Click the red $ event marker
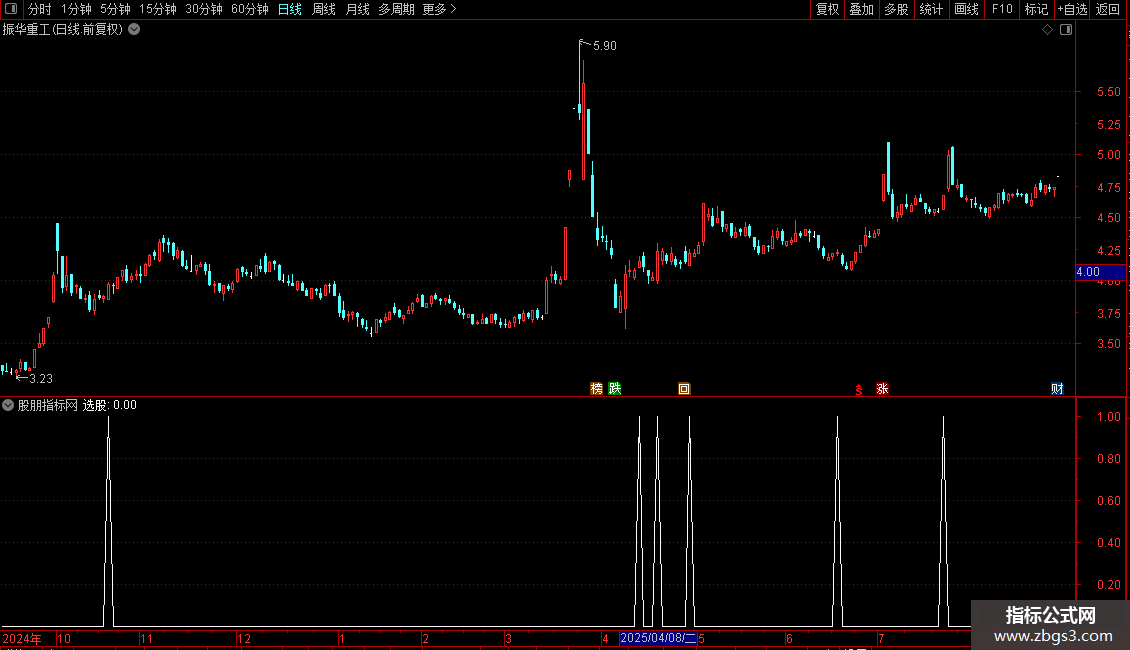This screenshot has height=650, width=1130. pyautogui.click(x=859, y=390)
